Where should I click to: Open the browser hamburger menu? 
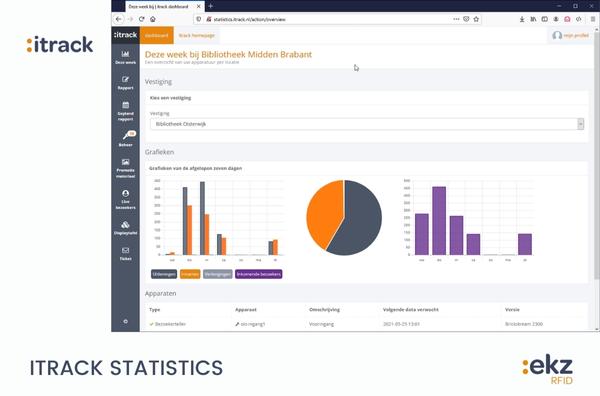(x=593, y=19)
